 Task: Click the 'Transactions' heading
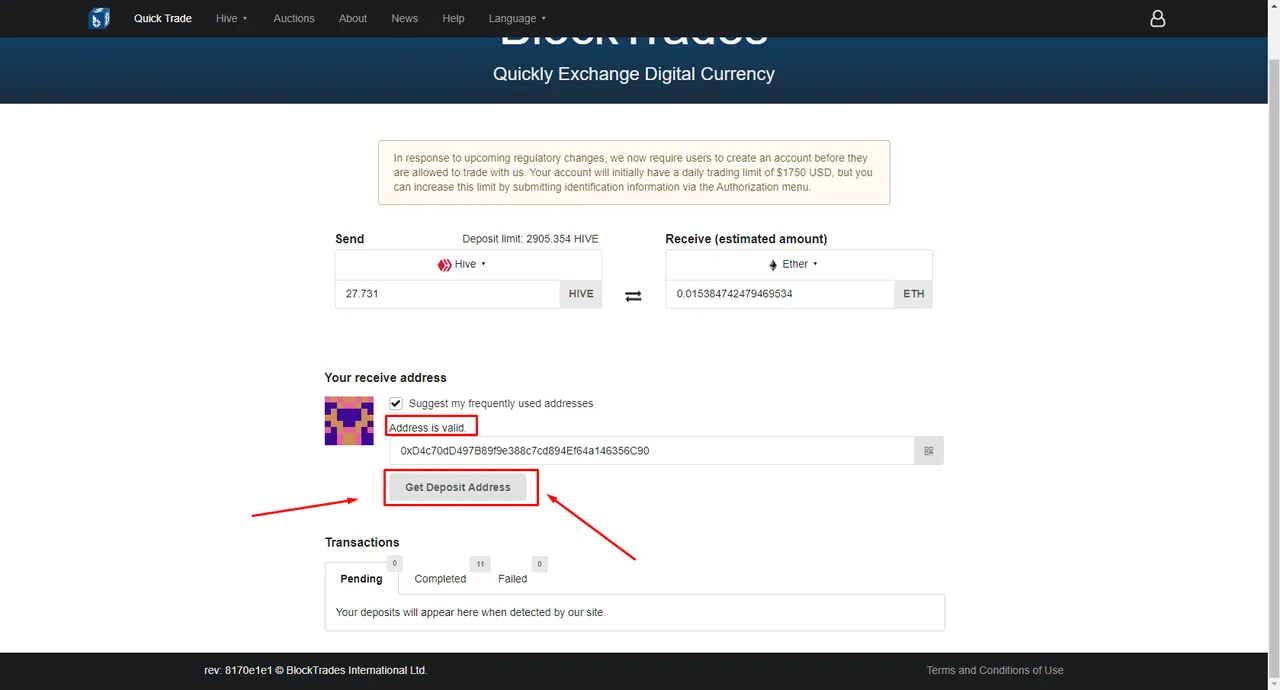(362, 542)
